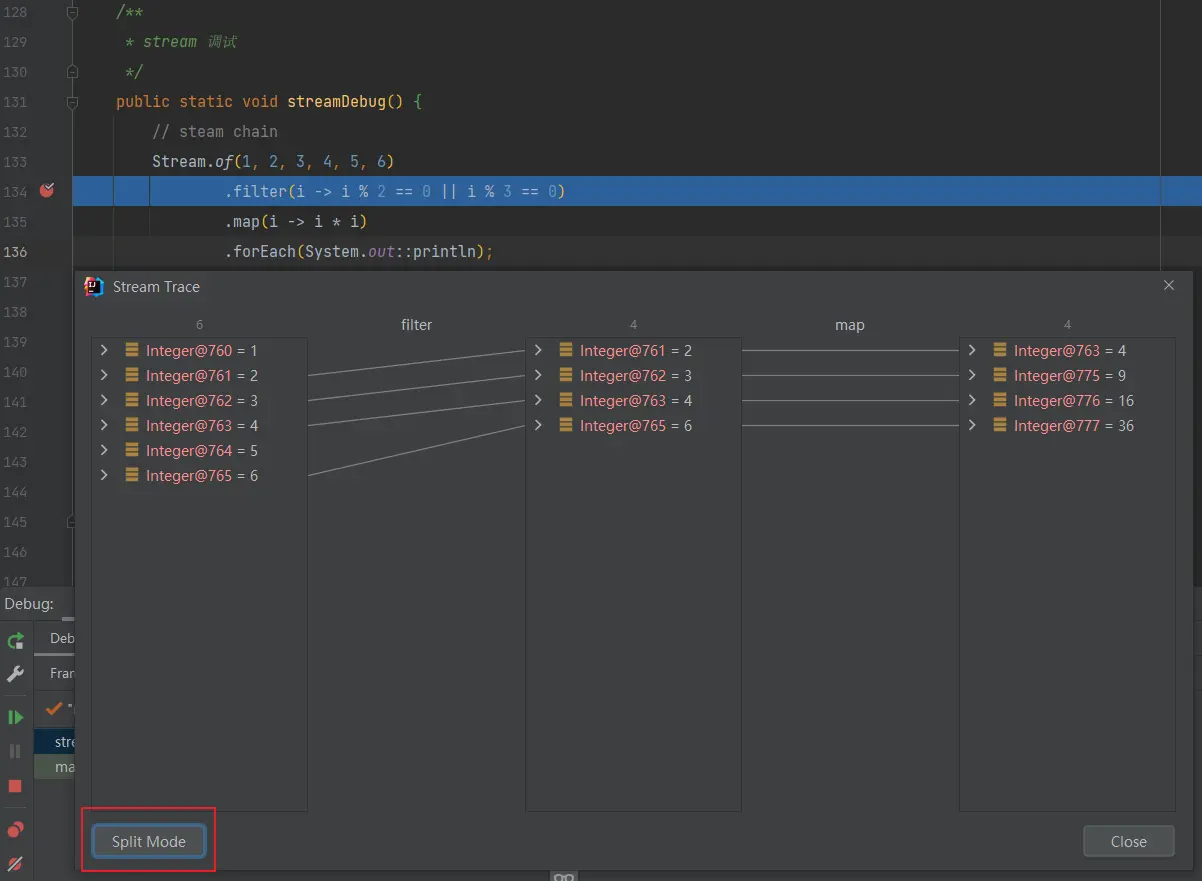1202x881 pixels.
Task: Expand Integer@777 = 36 node
Action: [x=972, y=426]
